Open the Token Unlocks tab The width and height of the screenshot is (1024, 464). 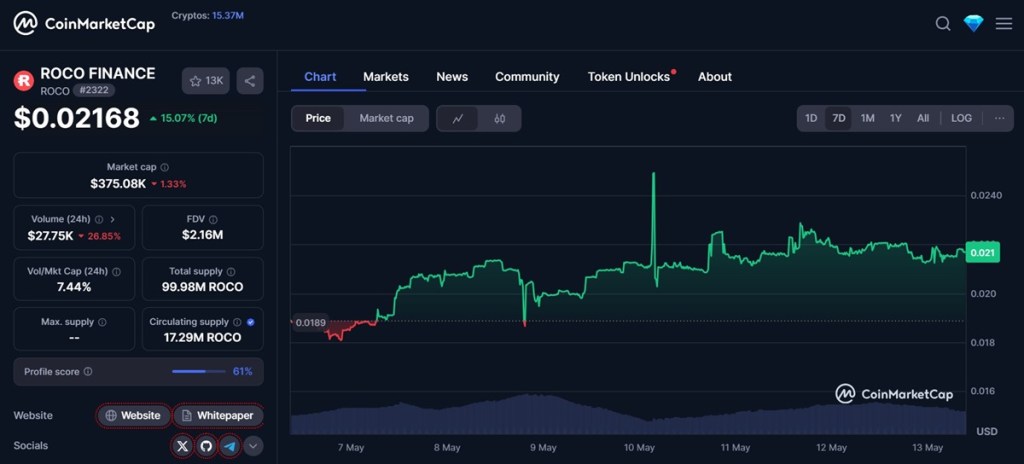tap(629, 77)
